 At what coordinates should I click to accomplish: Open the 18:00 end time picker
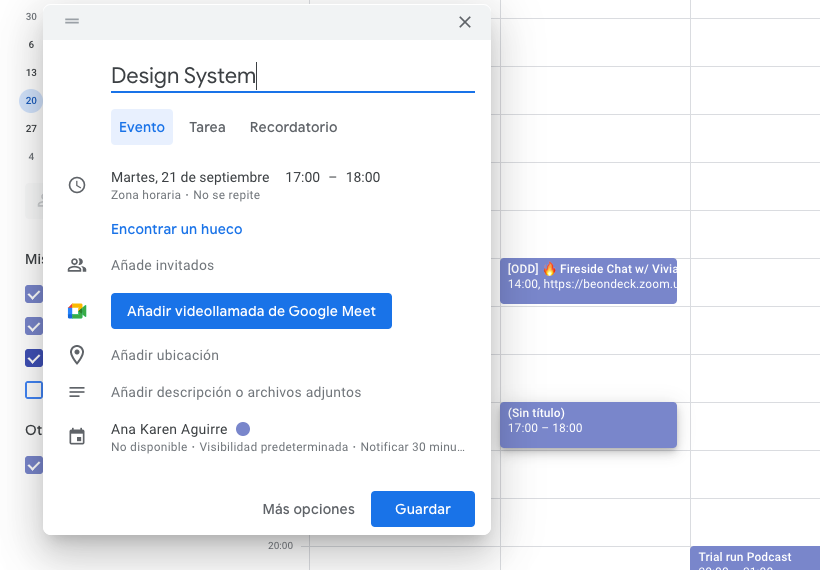click(x=363, y=177)
